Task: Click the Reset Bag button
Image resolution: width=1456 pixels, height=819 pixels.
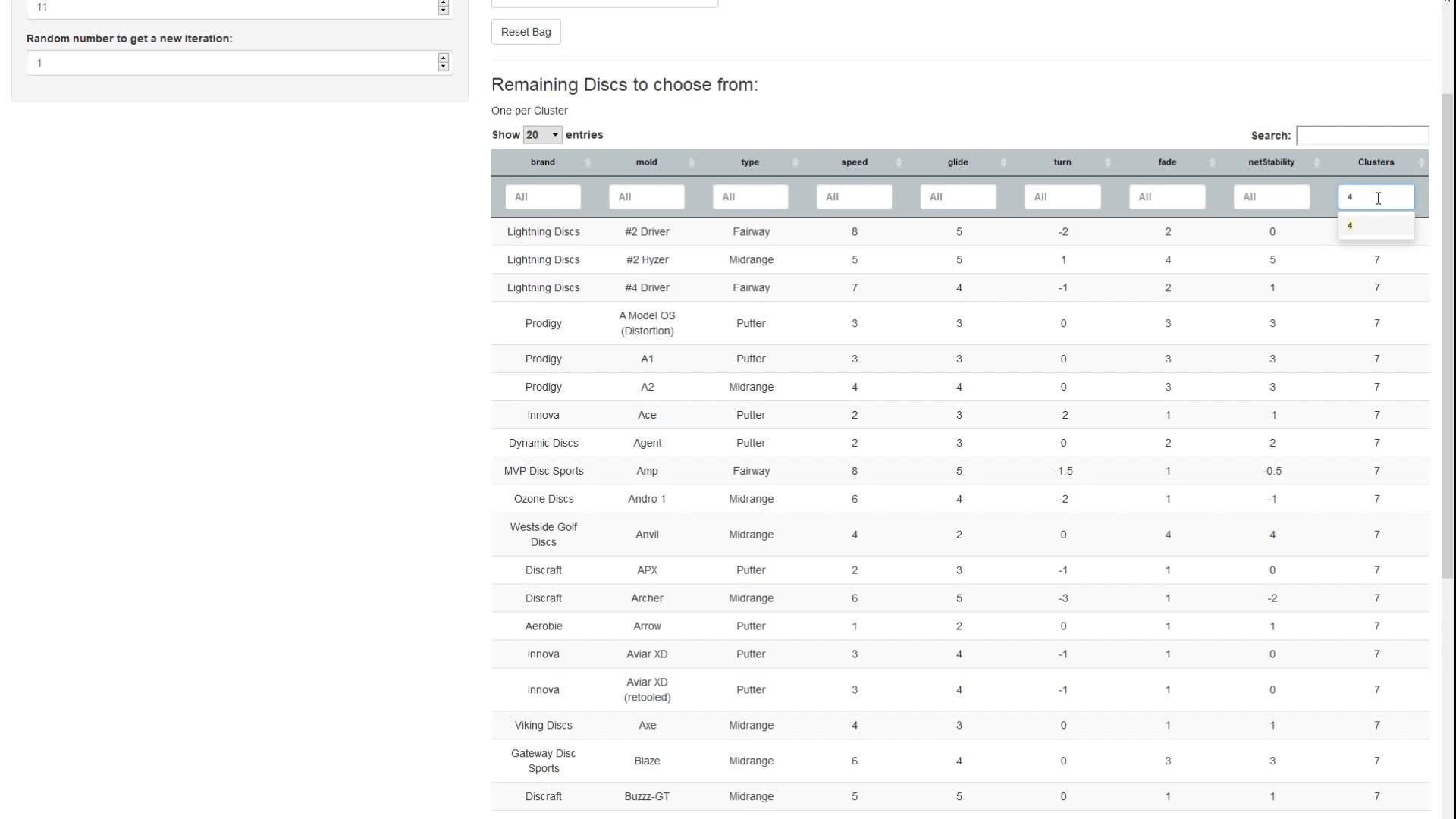Action: (526, 32)
